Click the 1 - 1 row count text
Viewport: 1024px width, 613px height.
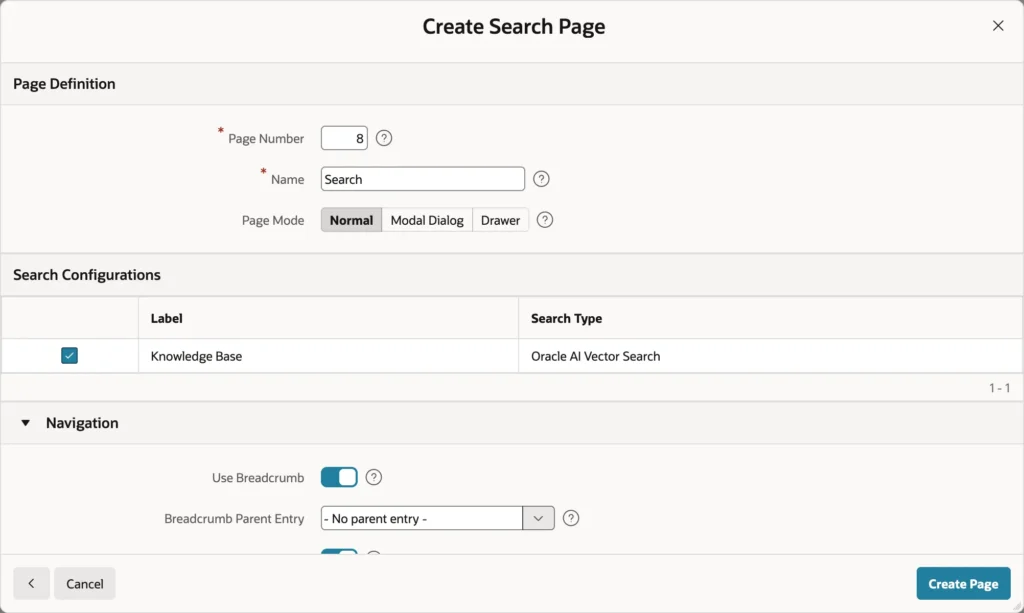pyautogui.click(x=999, y=388)
